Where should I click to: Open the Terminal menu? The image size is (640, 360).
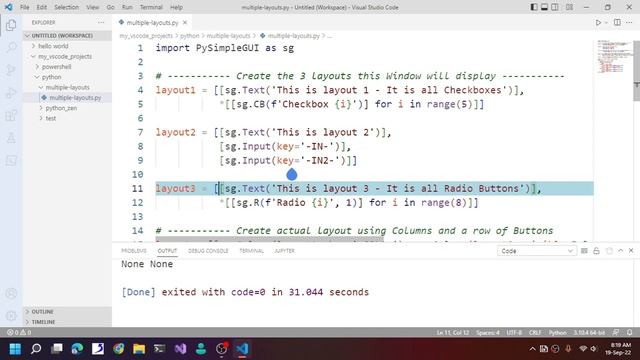tap(151, 7)
